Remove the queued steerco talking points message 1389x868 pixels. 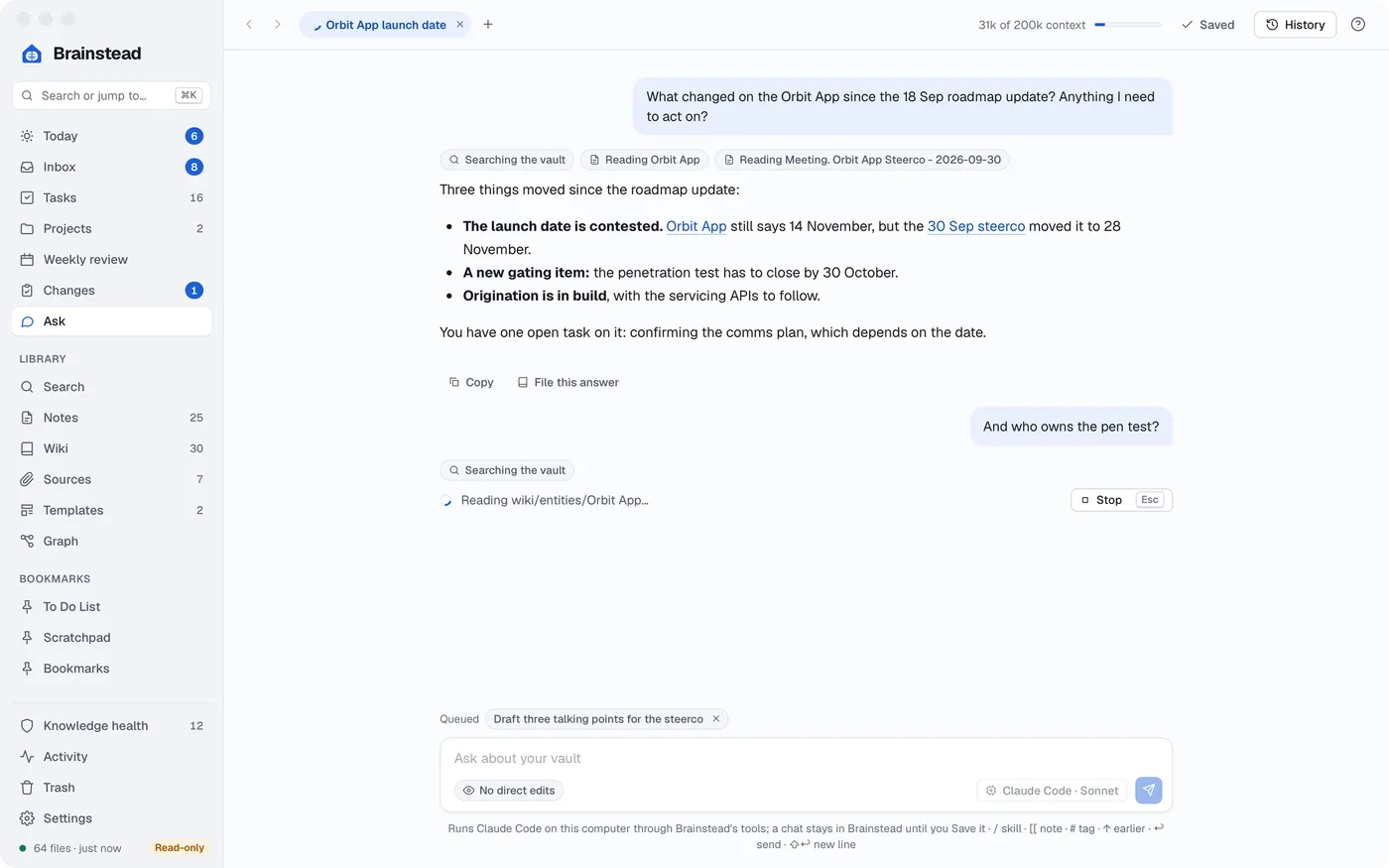coord(716,719)
